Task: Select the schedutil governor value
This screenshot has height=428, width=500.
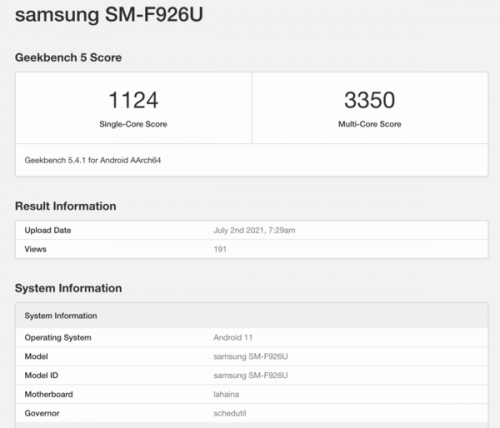Action: (x=230, y=413)
